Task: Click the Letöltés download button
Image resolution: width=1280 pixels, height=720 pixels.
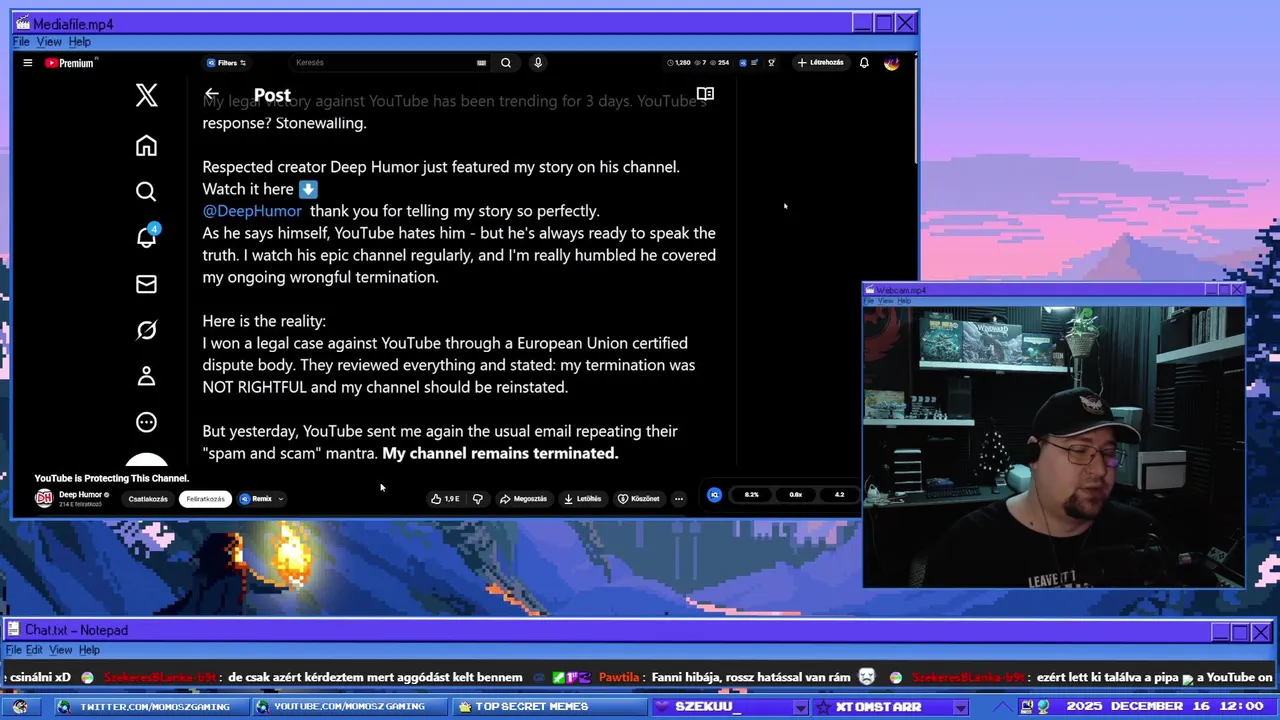Action: (x=582, y=498)
